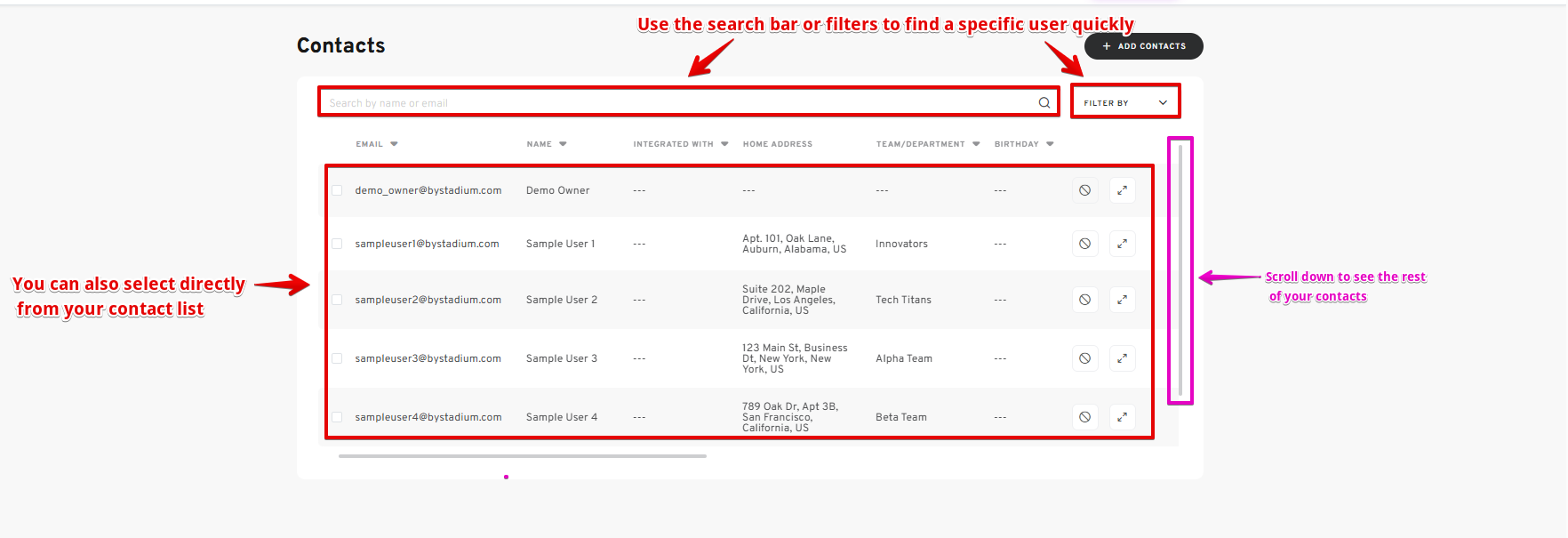The image size is (1568, 538).
Task: Tick the sampleuser1@bystadium.com checkbox
Action: 337,244
